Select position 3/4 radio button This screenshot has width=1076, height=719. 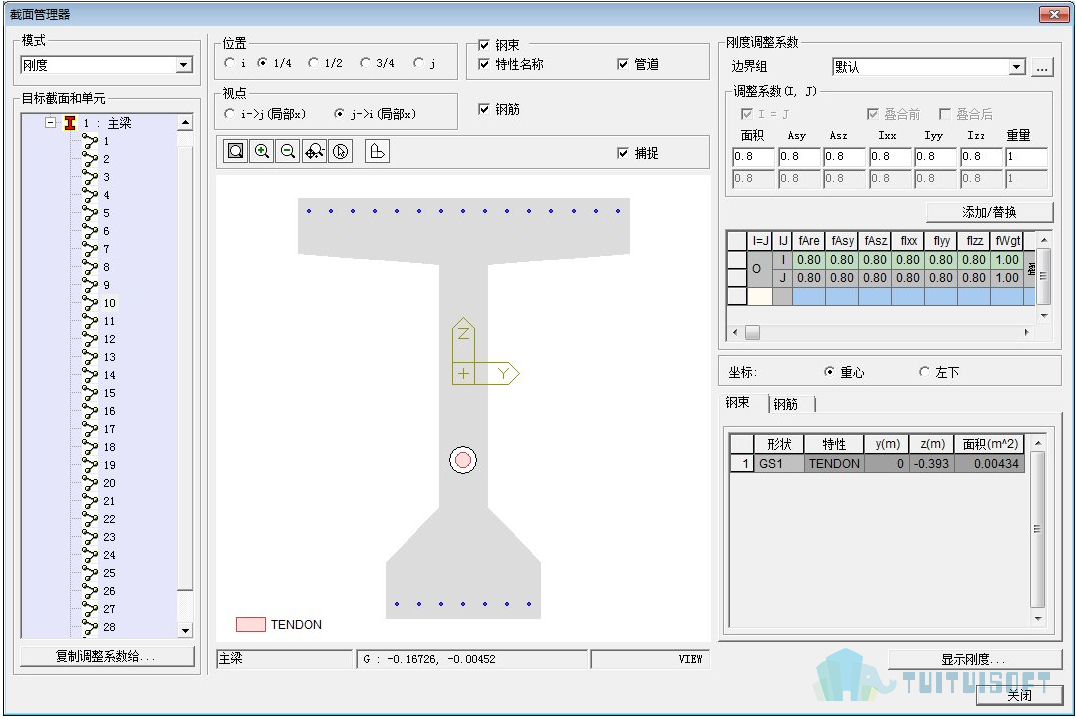click(365, 62)
